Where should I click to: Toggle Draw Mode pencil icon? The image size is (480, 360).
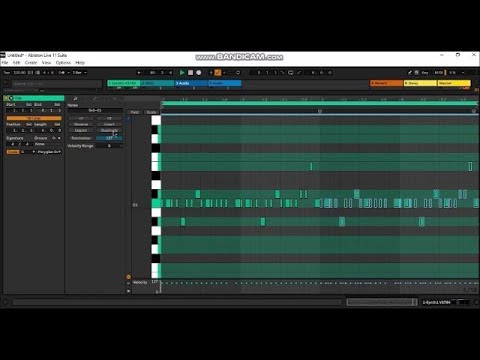coord(410,72)
